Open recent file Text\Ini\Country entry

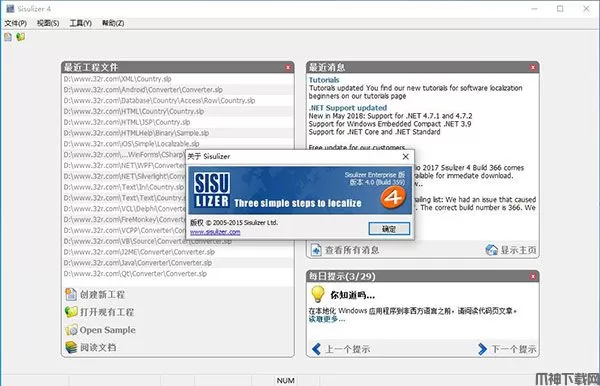124,187
